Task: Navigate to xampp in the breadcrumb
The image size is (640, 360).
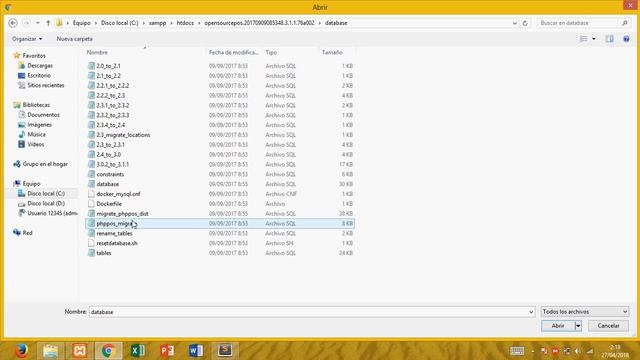Action: point(157,23)
